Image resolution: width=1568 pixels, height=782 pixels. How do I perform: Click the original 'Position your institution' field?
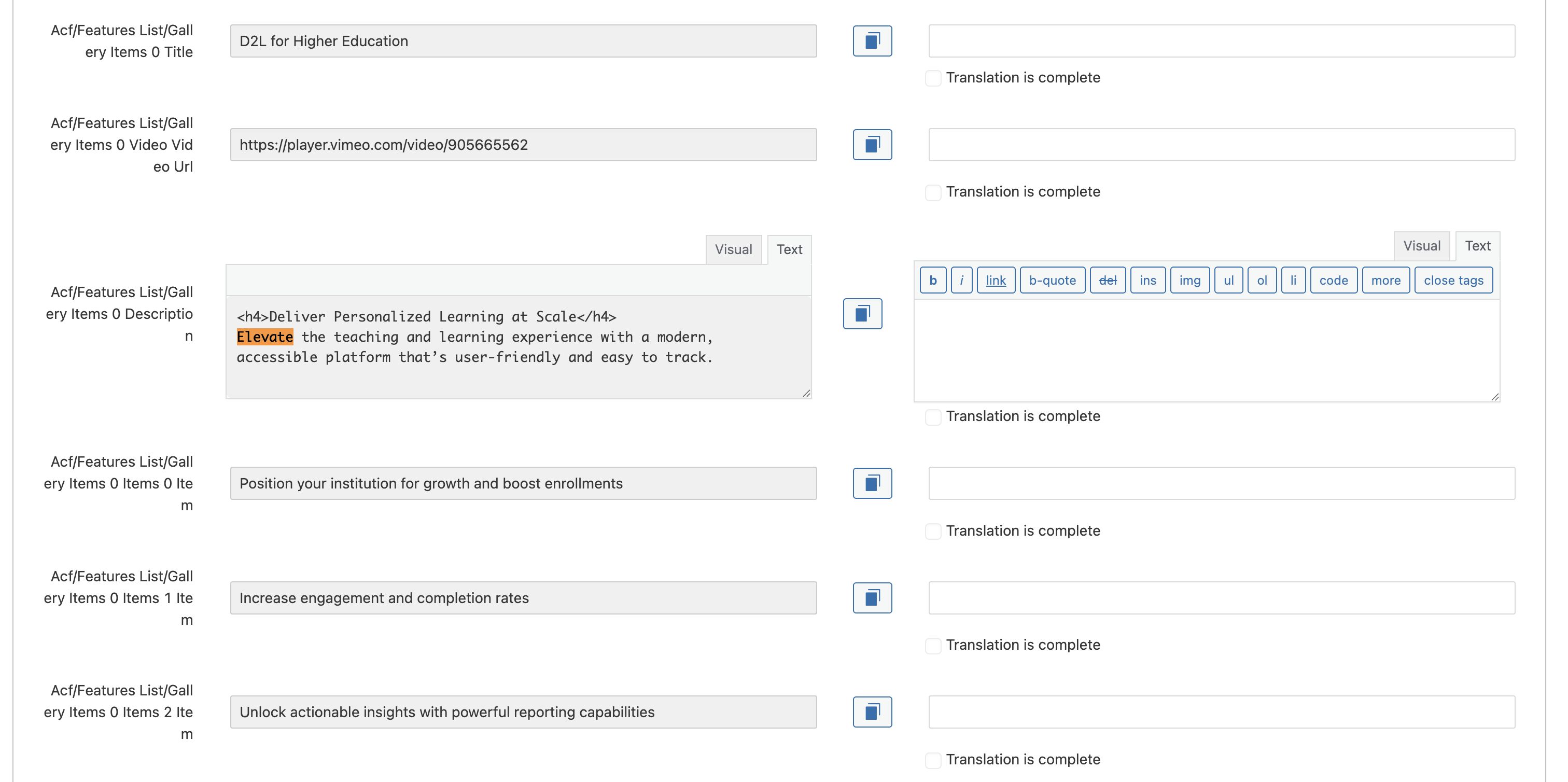pyautogui.click(x=524, y=483)
